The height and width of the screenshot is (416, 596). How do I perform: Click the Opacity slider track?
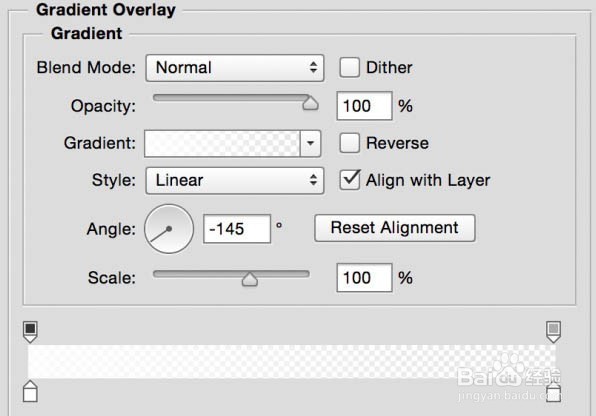(231, 98)
